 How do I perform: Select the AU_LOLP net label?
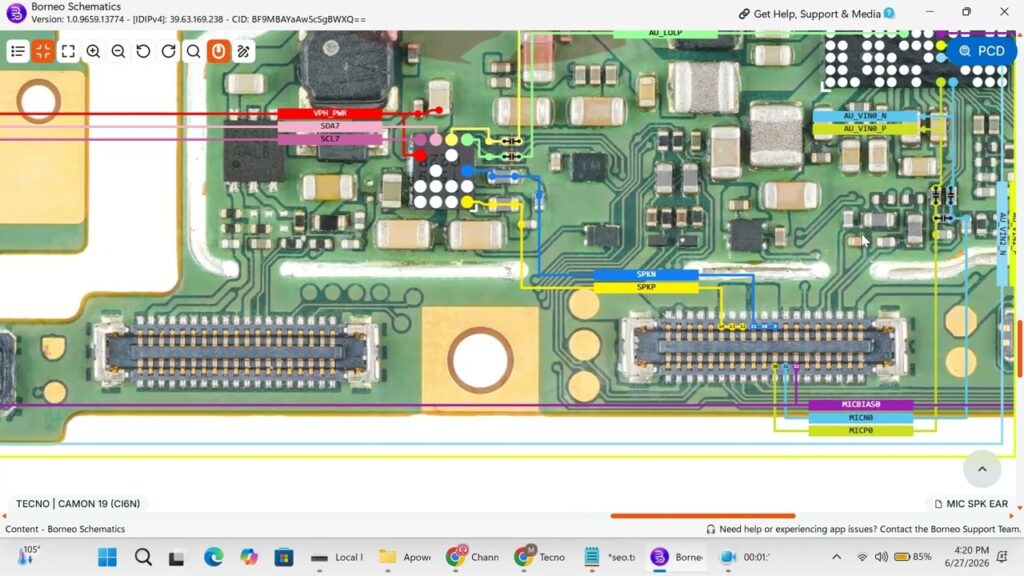665,33
